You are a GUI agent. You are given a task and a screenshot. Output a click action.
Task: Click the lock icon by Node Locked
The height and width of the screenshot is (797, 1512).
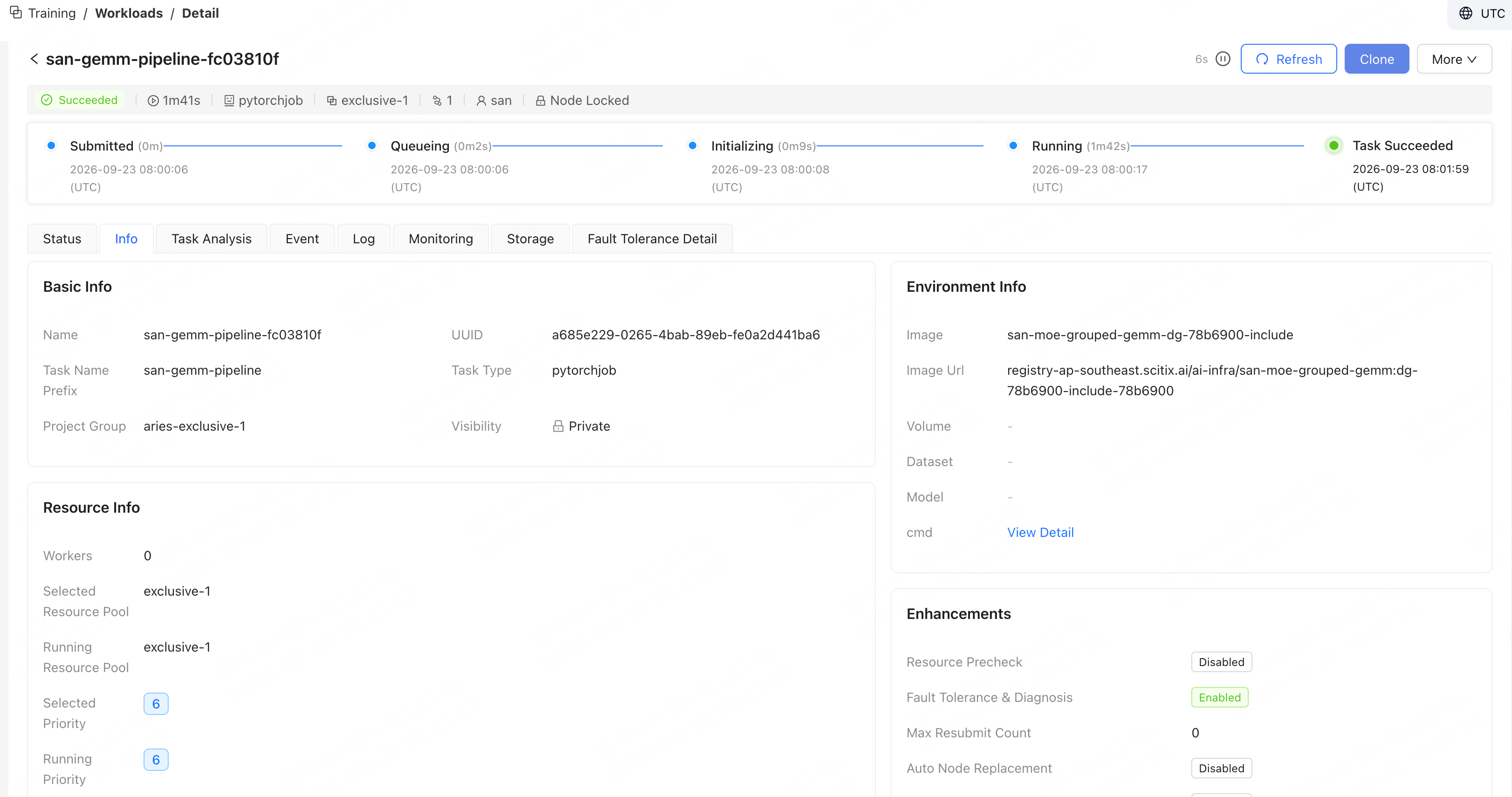coord(541,100)
